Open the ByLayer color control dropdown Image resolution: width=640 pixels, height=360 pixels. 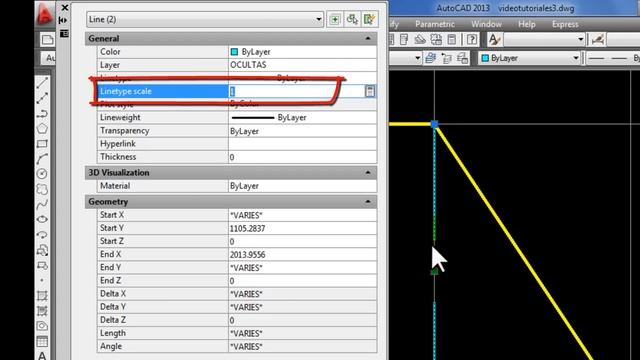pyautogui.click(x=576, y=58)
